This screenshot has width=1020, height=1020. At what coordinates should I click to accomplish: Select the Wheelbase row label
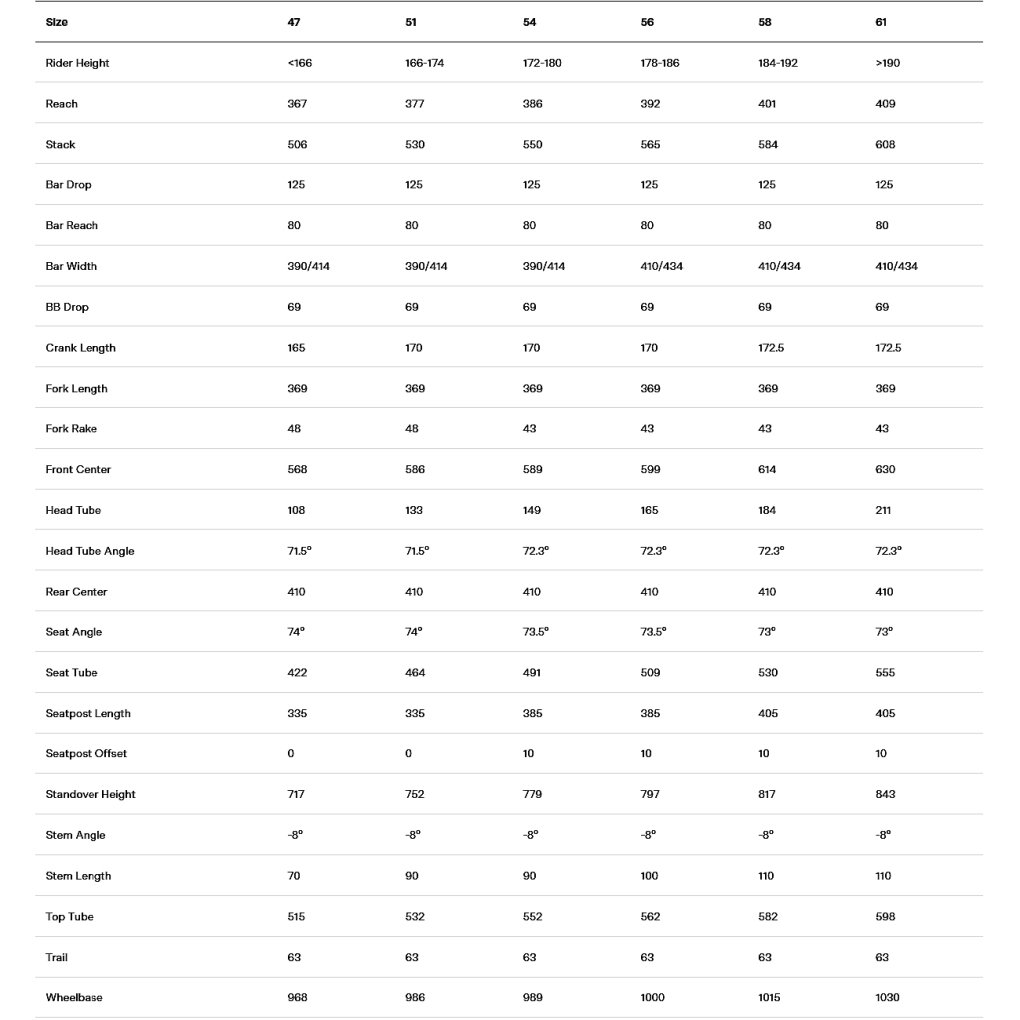74,997
